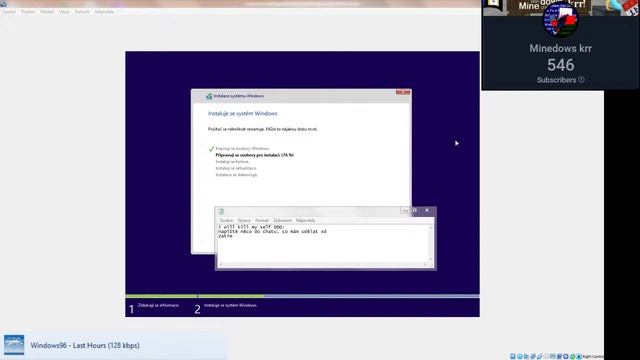Click VirtualBox USB status icon
Image resolution: width=640 pixels, height=360 pixels.
pyautogui.click(x=540, y=356)
